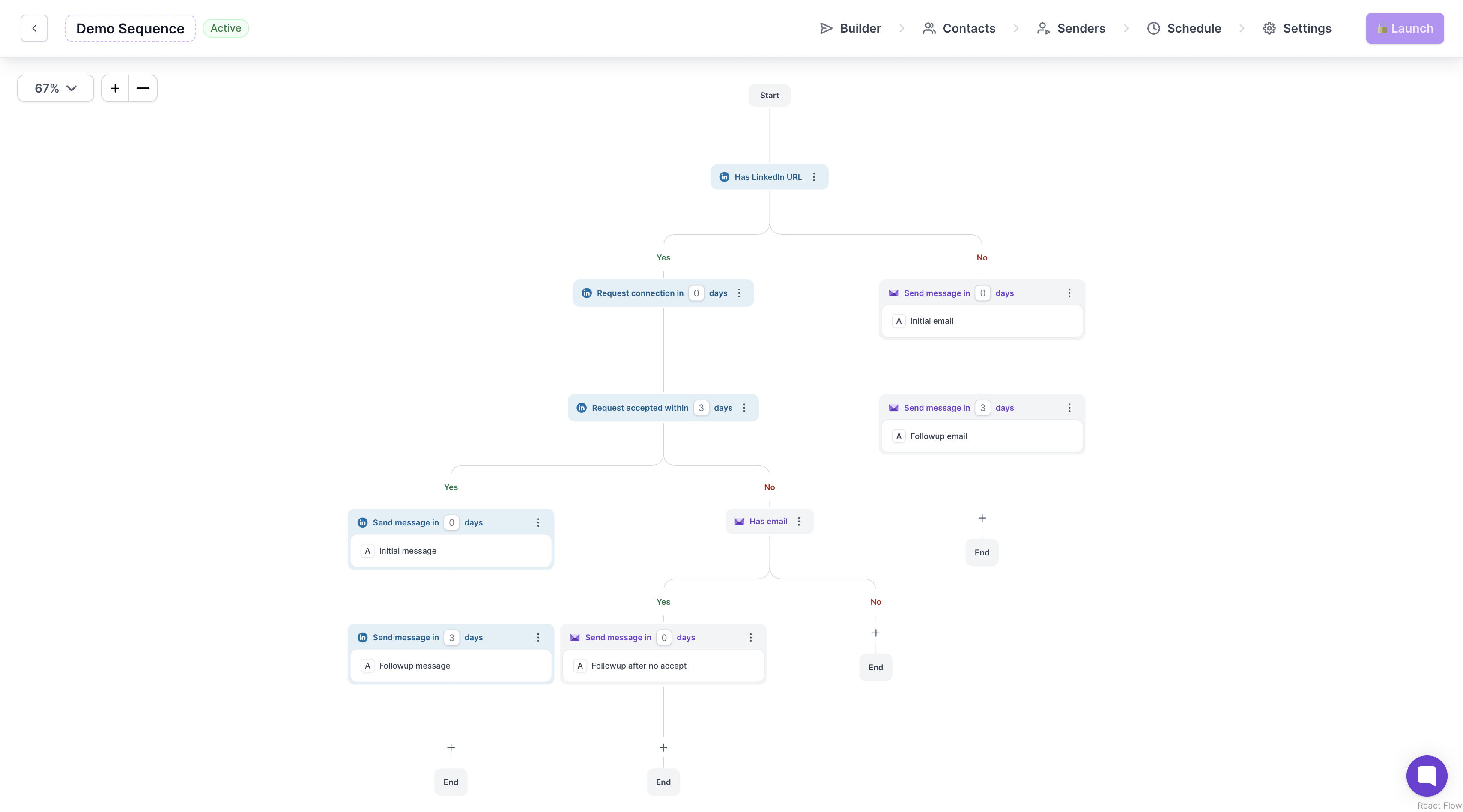Open the 67% zoom level dropdown
Image resolution: width=1463 pixels, height=812 pixels.
56,88
